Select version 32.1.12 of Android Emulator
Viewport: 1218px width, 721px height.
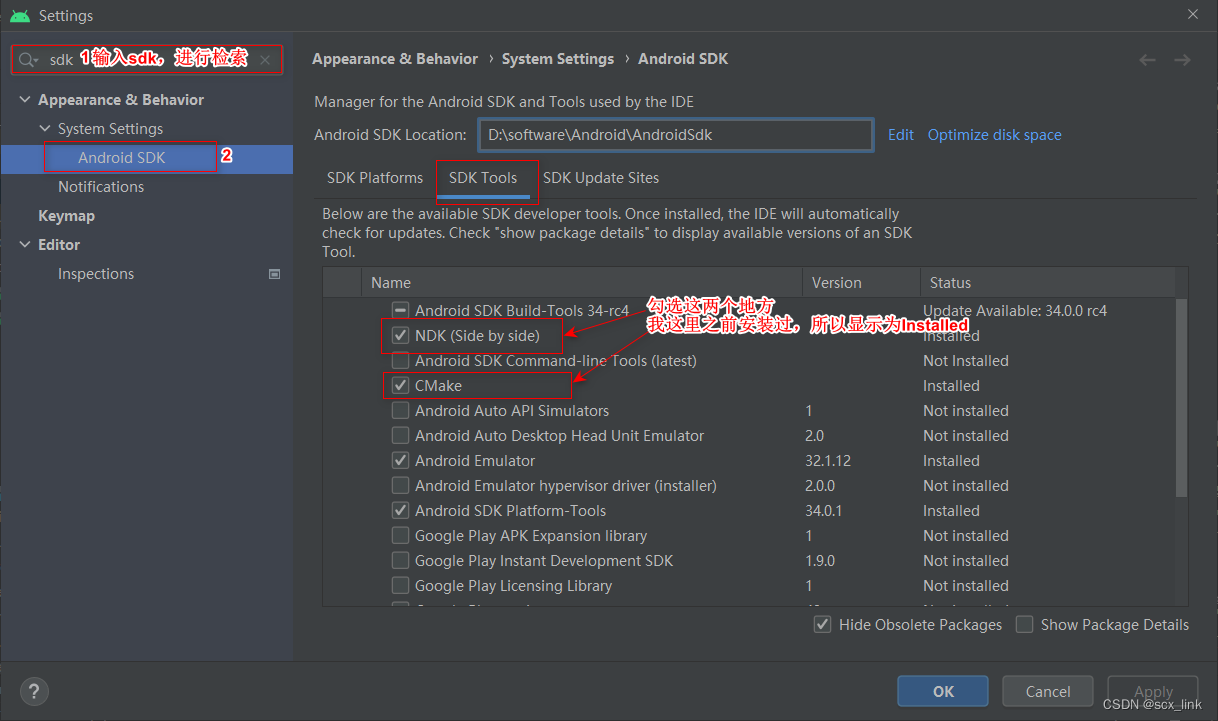[x=828, y=461]
